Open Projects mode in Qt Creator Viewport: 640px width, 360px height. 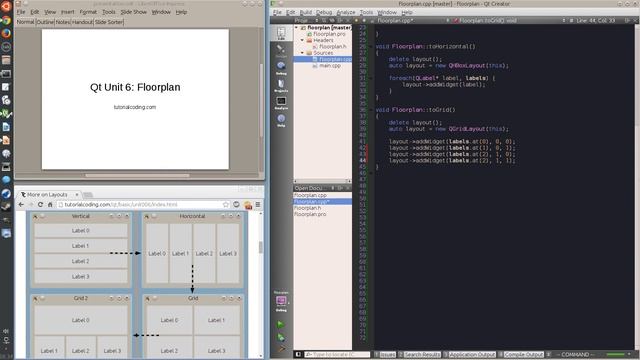coord(281,86)
